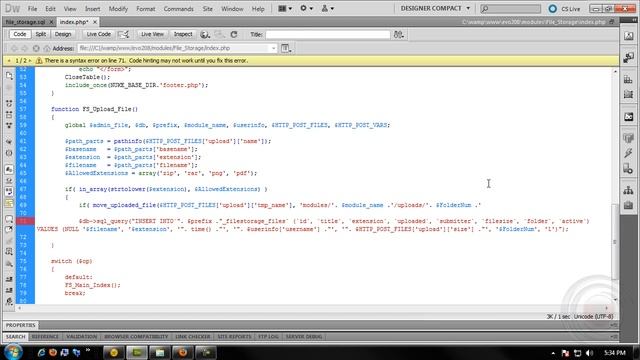This screenshot has width=640, height=360.
Task: Open the Bindings panel icon
Action: [629, 153]
